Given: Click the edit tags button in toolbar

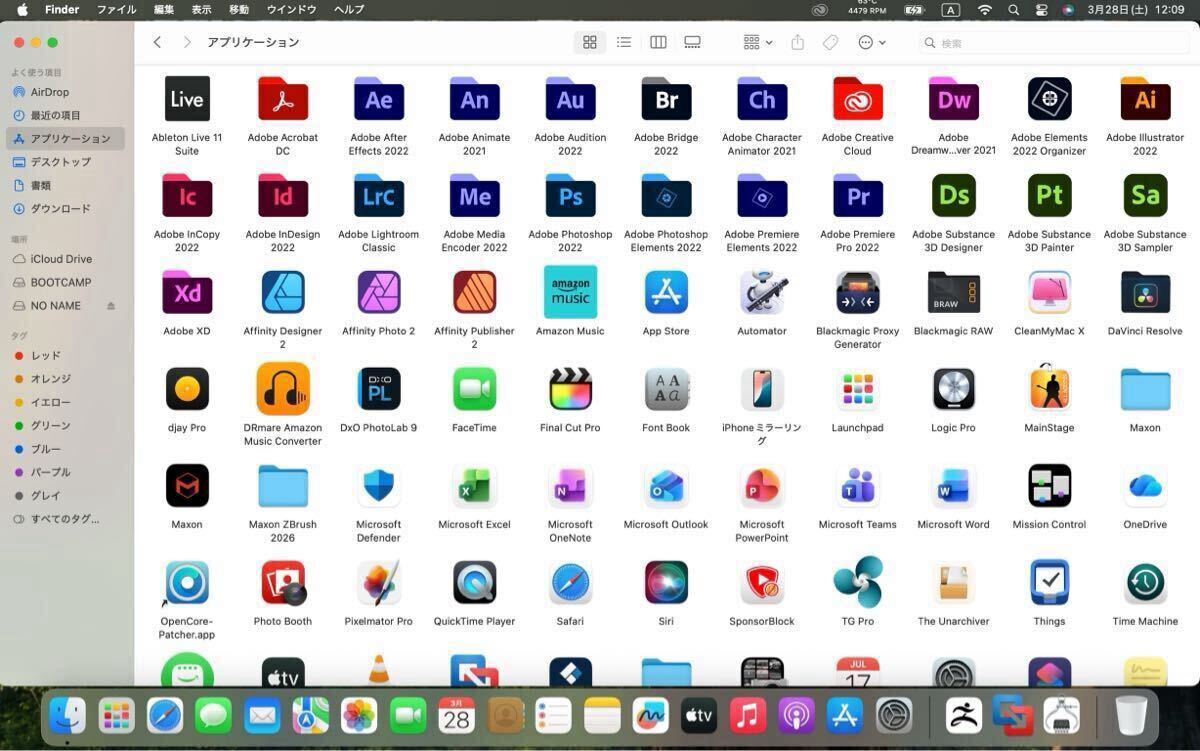Looking at the screenshot, I should [x=830, y=42].
